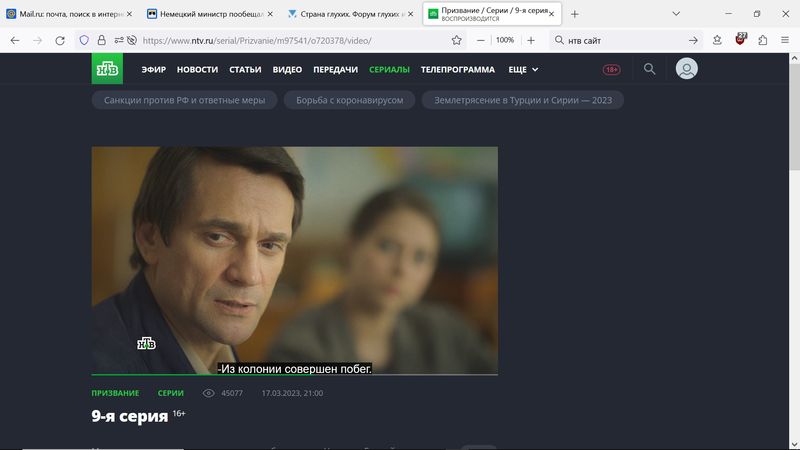Zoom in with the plus button
800x450 pixels.
coord(531,40)
